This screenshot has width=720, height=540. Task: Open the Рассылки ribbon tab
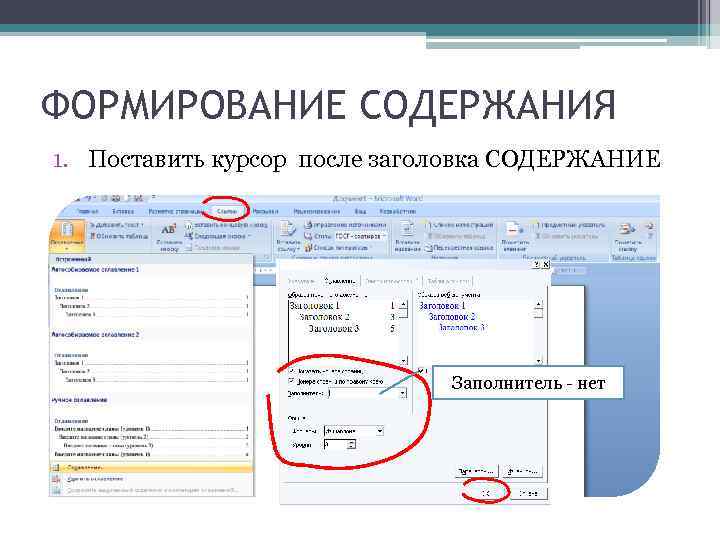(x=265, y=211)
